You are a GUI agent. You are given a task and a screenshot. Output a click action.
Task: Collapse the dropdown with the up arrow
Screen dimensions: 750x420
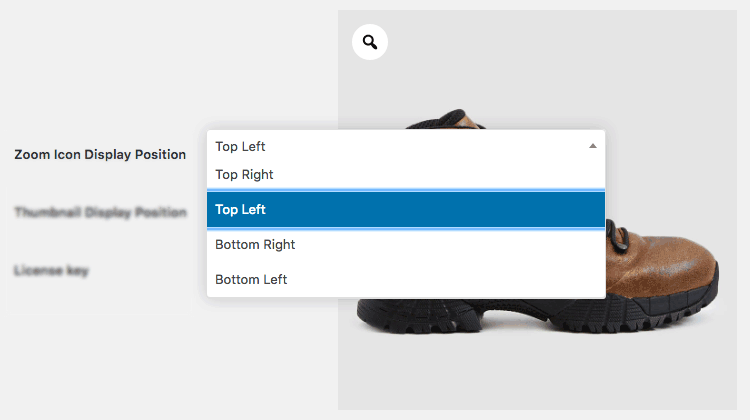pos(593,146)
